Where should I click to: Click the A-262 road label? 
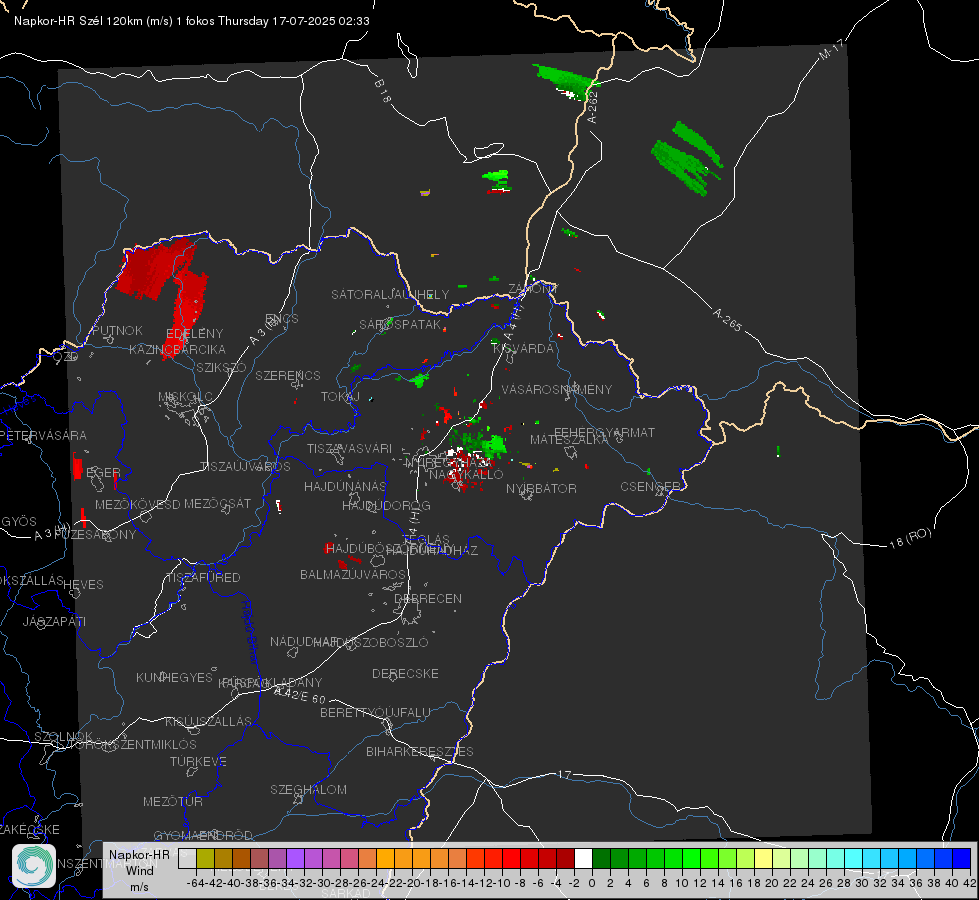click(593, 107)
